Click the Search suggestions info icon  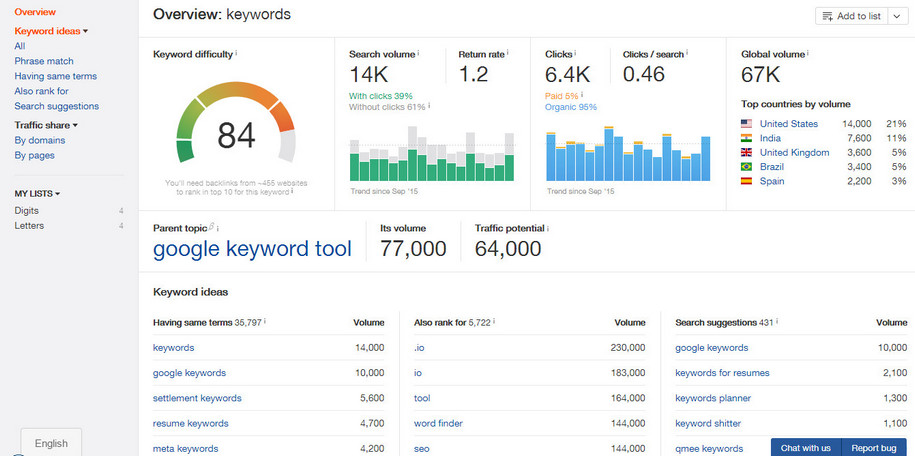777,321
